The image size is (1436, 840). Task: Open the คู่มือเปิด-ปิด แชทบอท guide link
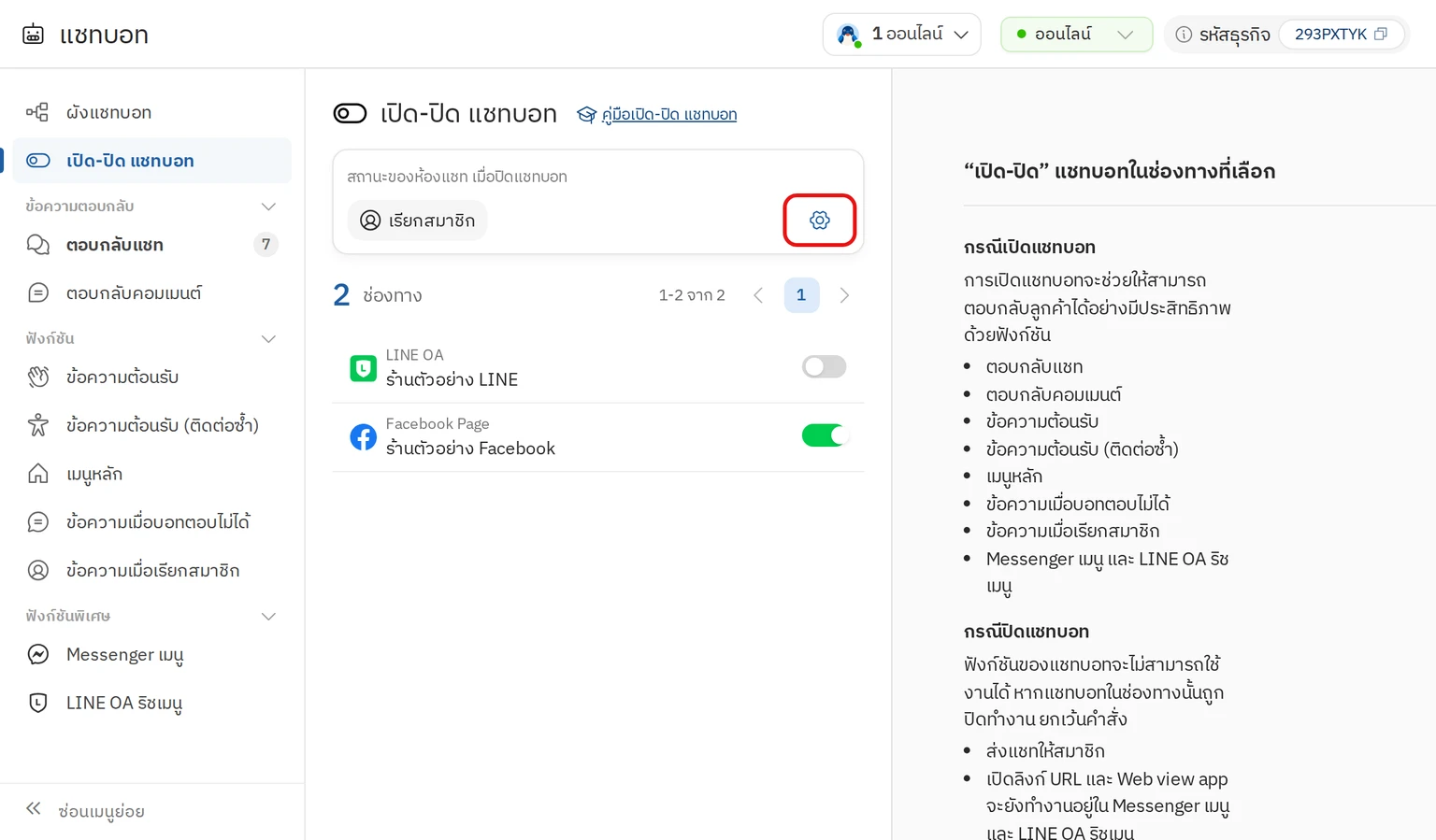click(x=669, y=115)
